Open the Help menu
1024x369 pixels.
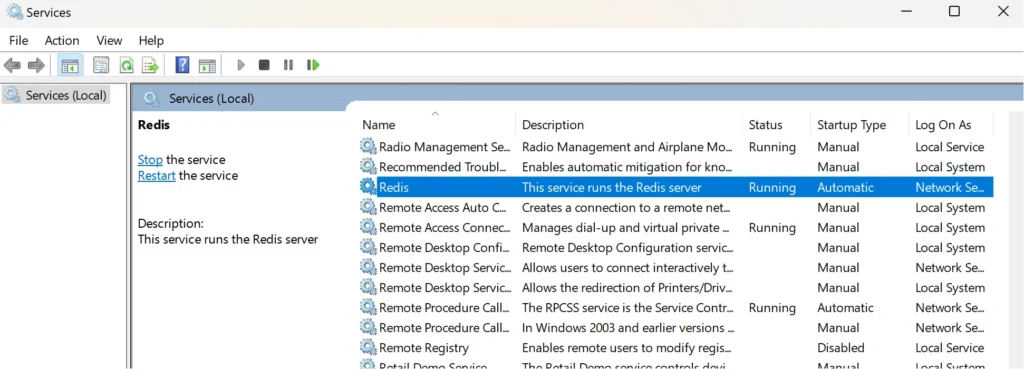pos(151,40)
